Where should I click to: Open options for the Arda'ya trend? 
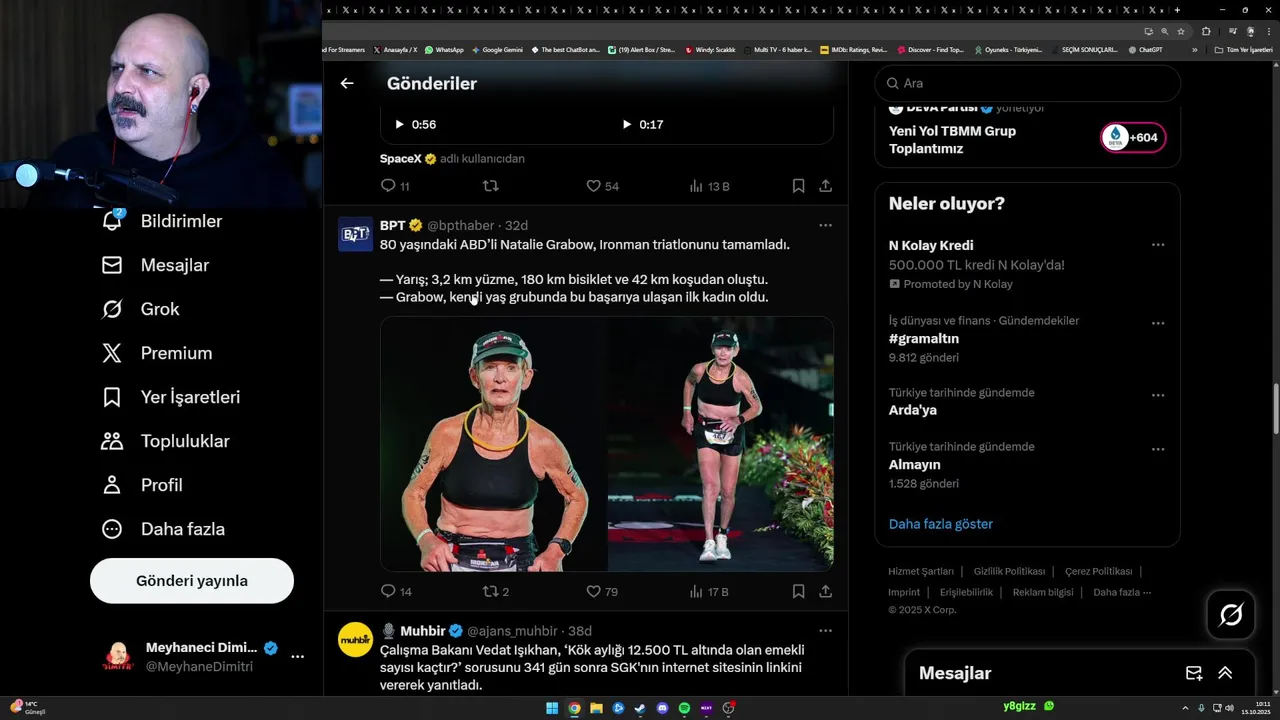[1158, 396]
